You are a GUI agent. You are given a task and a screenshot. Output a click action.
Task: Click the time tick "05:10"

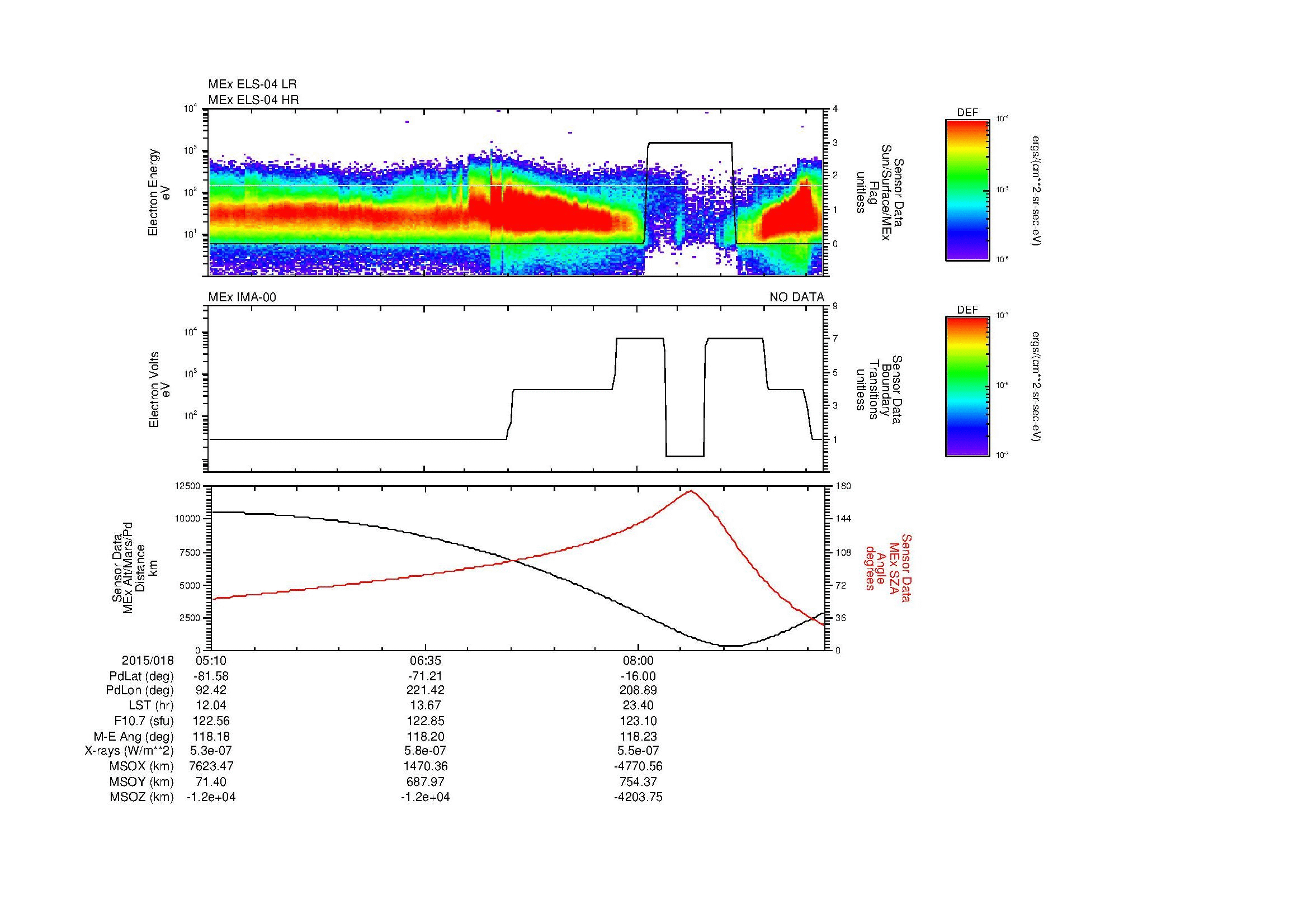click(211, 660)
